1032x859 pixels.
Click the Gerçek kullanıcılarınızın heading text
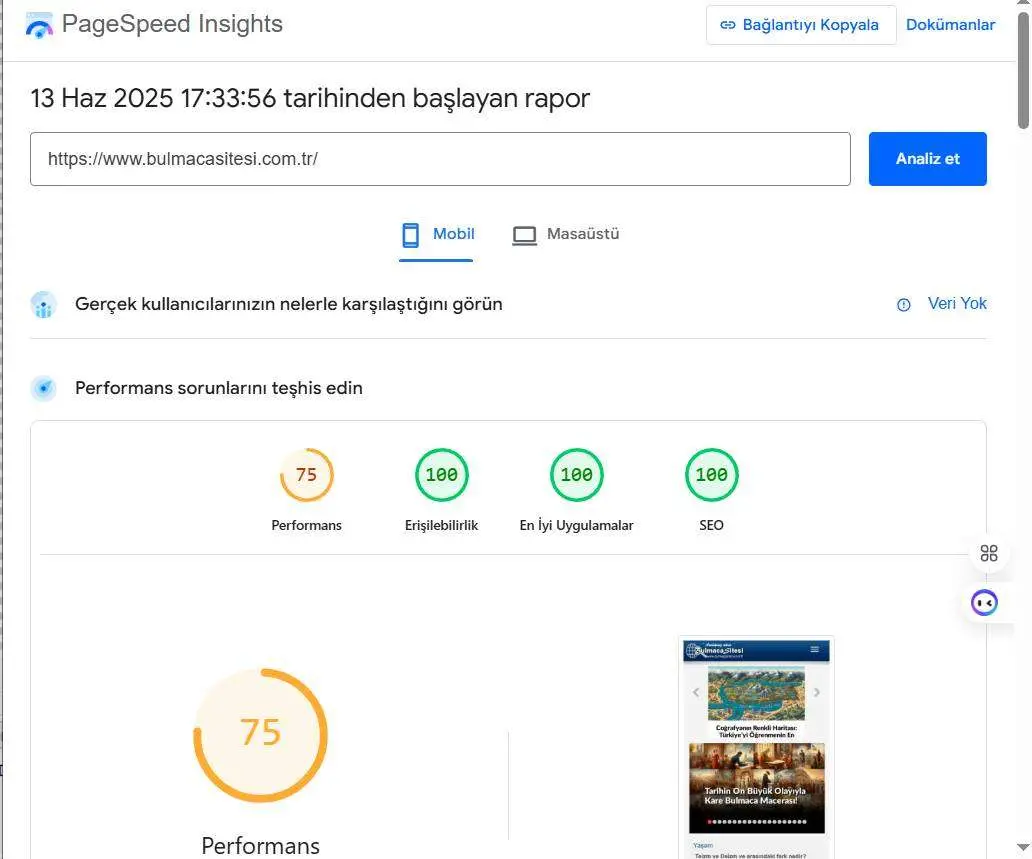(x=289, y=304)
